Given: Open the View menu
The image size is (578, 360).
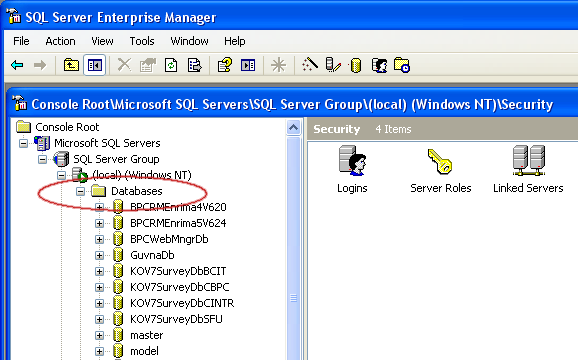Looking at the screenshot, I should (102, 41).
